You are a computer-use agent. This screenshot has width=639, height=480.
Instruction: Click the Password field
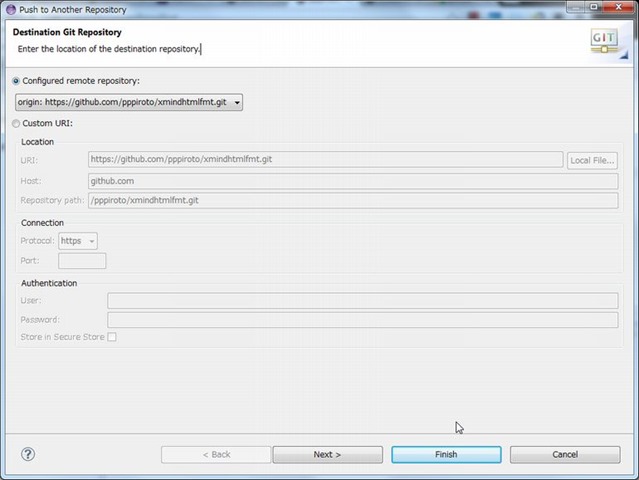tap(362, 320)
